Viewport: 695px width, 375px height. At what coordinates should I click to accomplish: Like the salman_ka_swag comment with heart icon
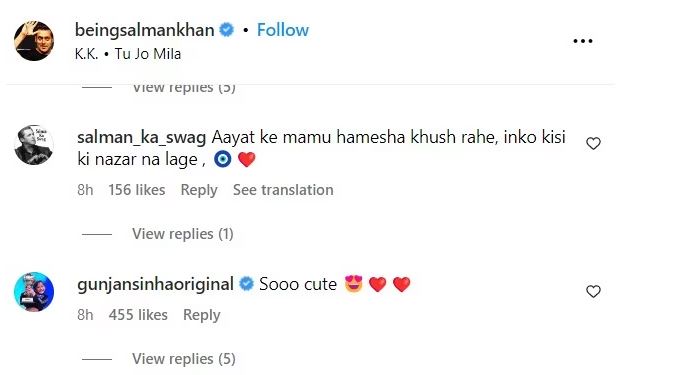click(593, 143)
